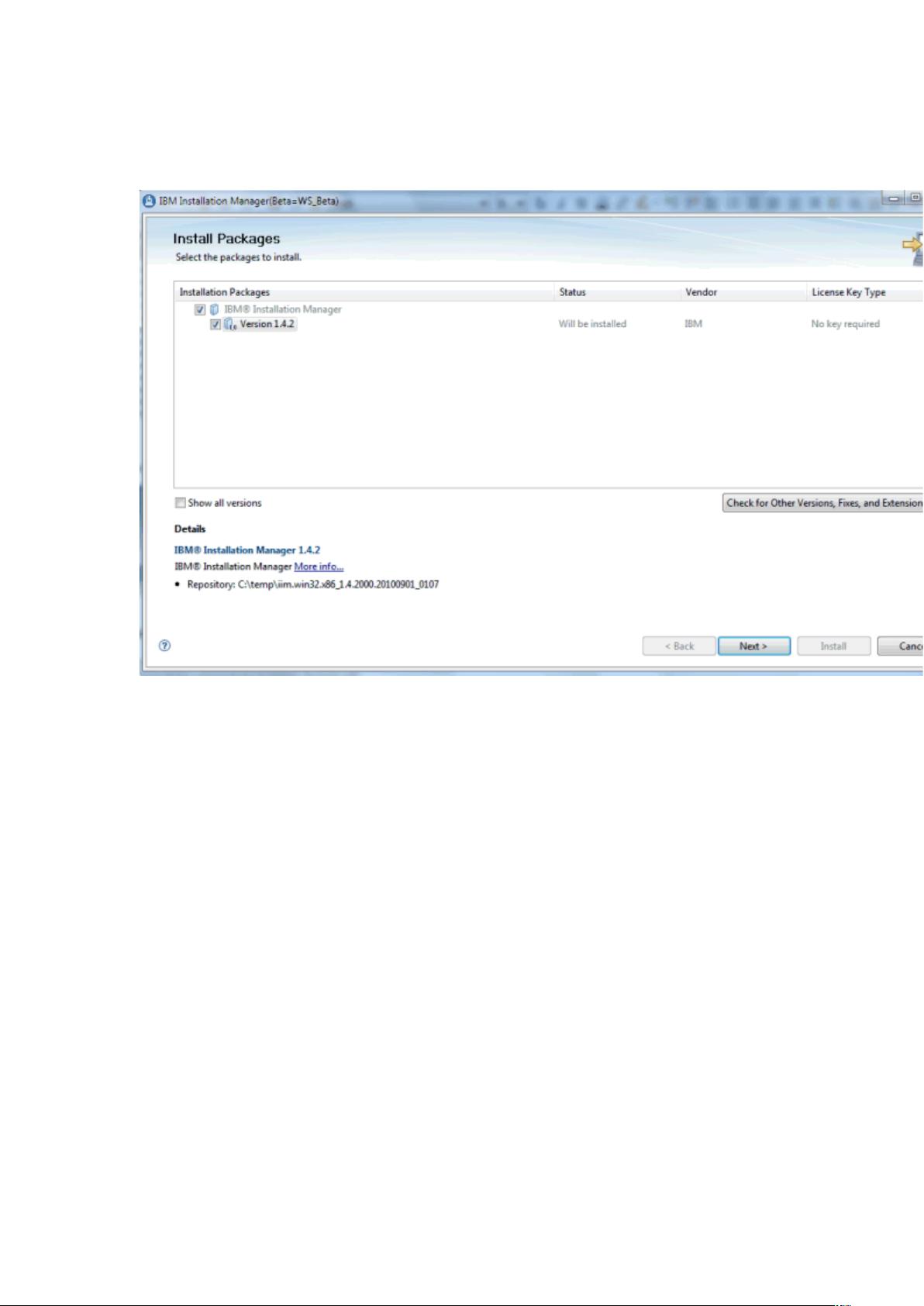Minimize the IBM Installation Manager window

(893, 199)
